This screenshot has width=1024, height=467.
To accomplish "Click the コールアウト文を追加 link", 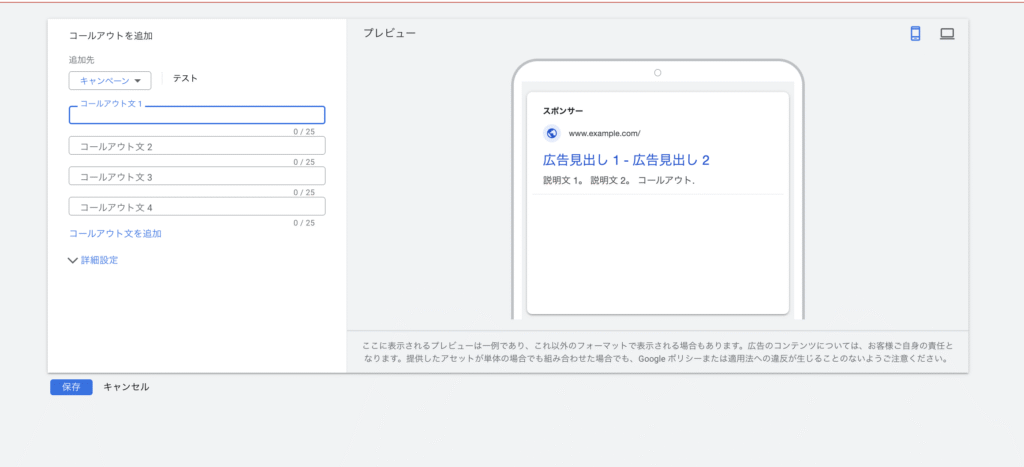I will (x=115, y=233).
